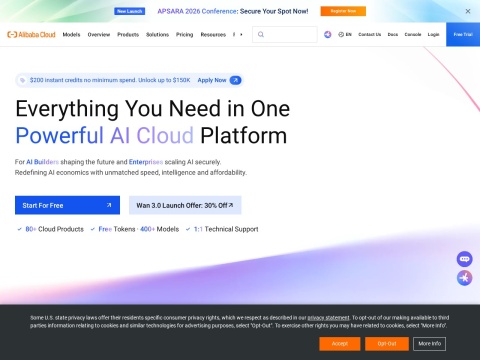The width and height of the screenshot is (480, 360).
Task: Open the AI assistant icon in navbar
Action: click(328, 34)
